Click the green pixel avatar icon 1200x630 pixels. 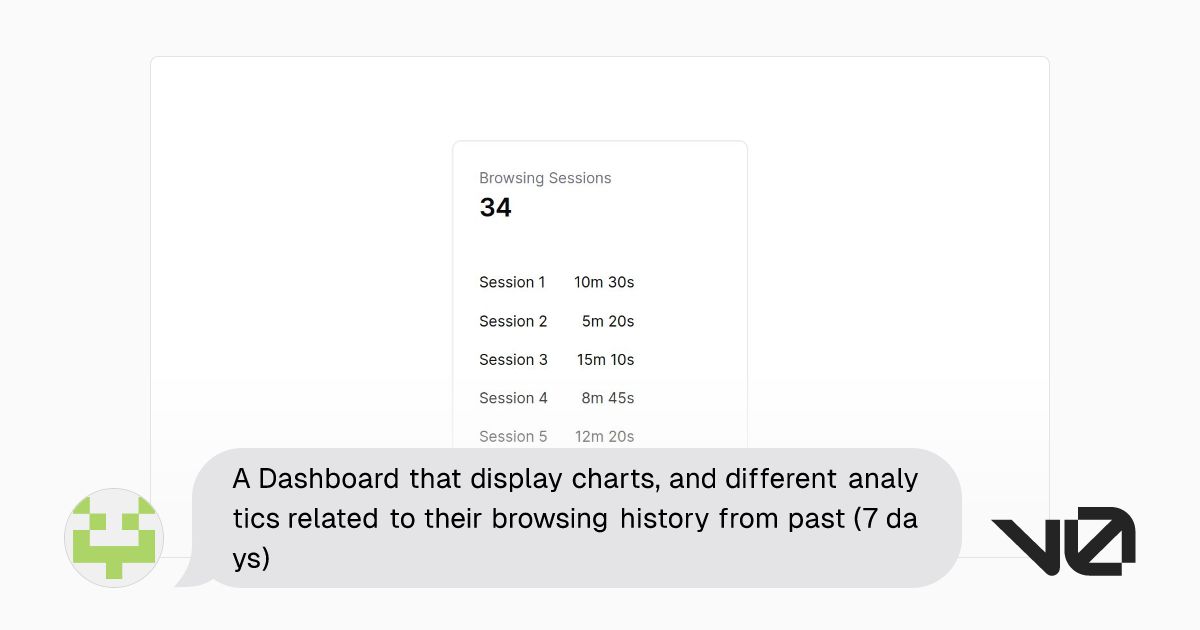click(113, 538)
